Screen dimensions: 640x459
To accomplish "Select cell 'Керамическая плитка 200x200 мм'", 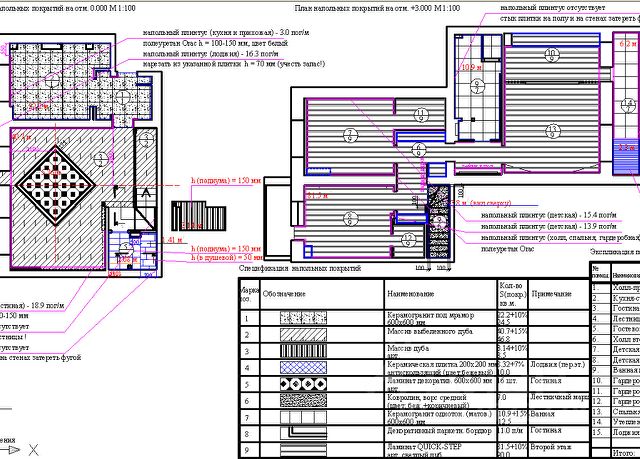I will pyautogui.click(x=441, y=368).
